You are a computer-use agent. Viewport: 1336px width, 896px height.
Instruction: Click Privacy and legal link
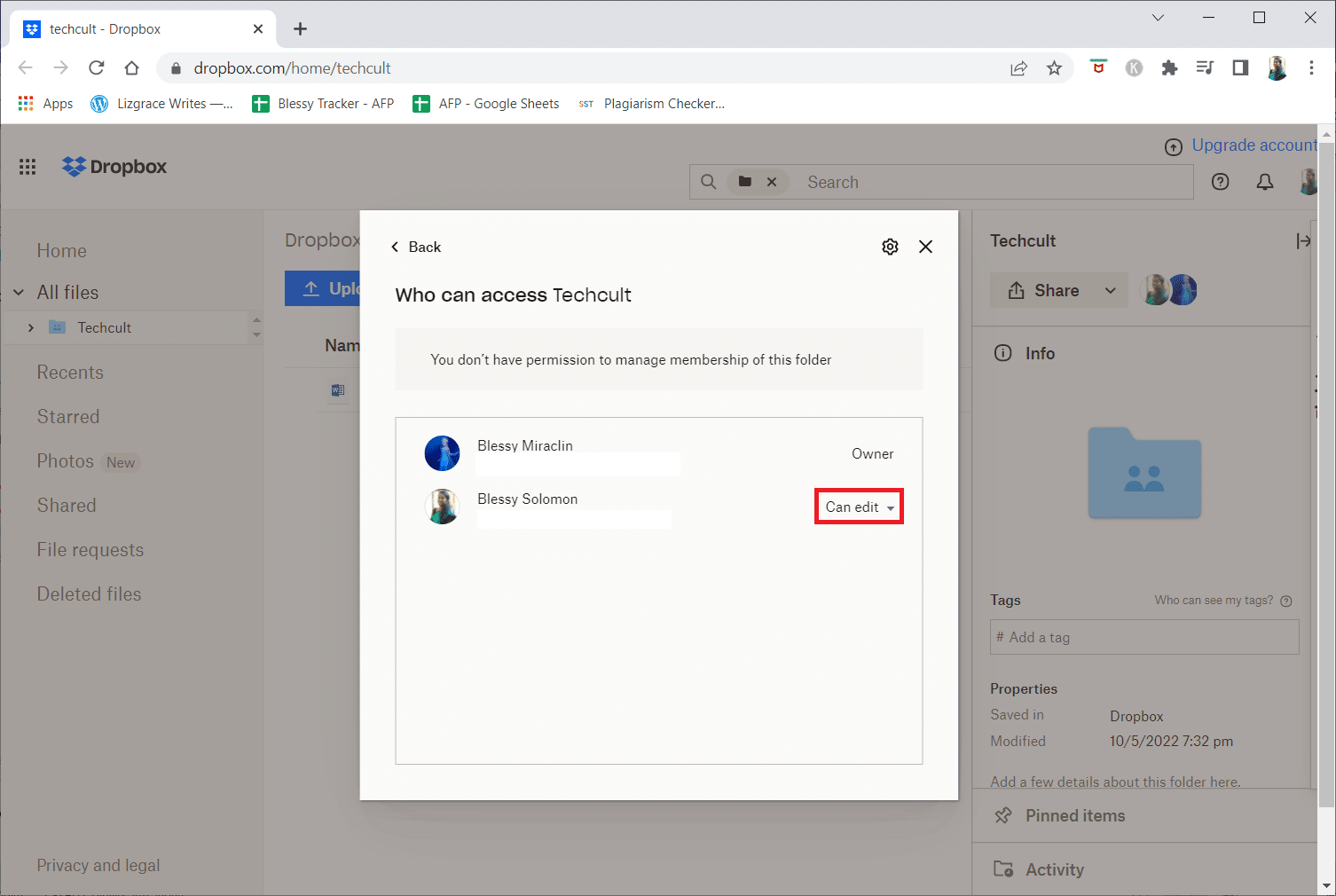pos(98,866)
